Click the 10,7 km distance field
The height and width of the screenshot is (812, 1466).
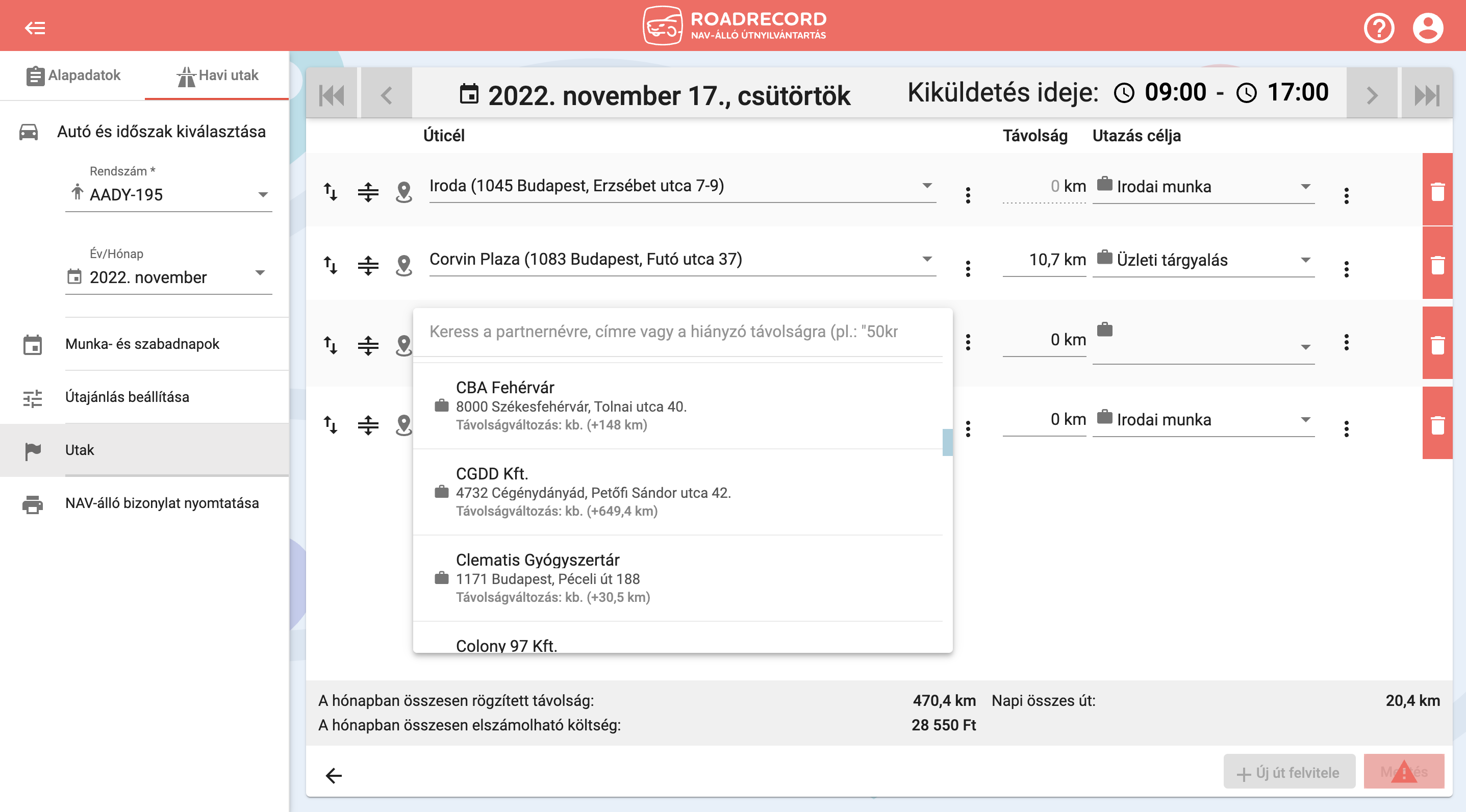pos(1044,260)
